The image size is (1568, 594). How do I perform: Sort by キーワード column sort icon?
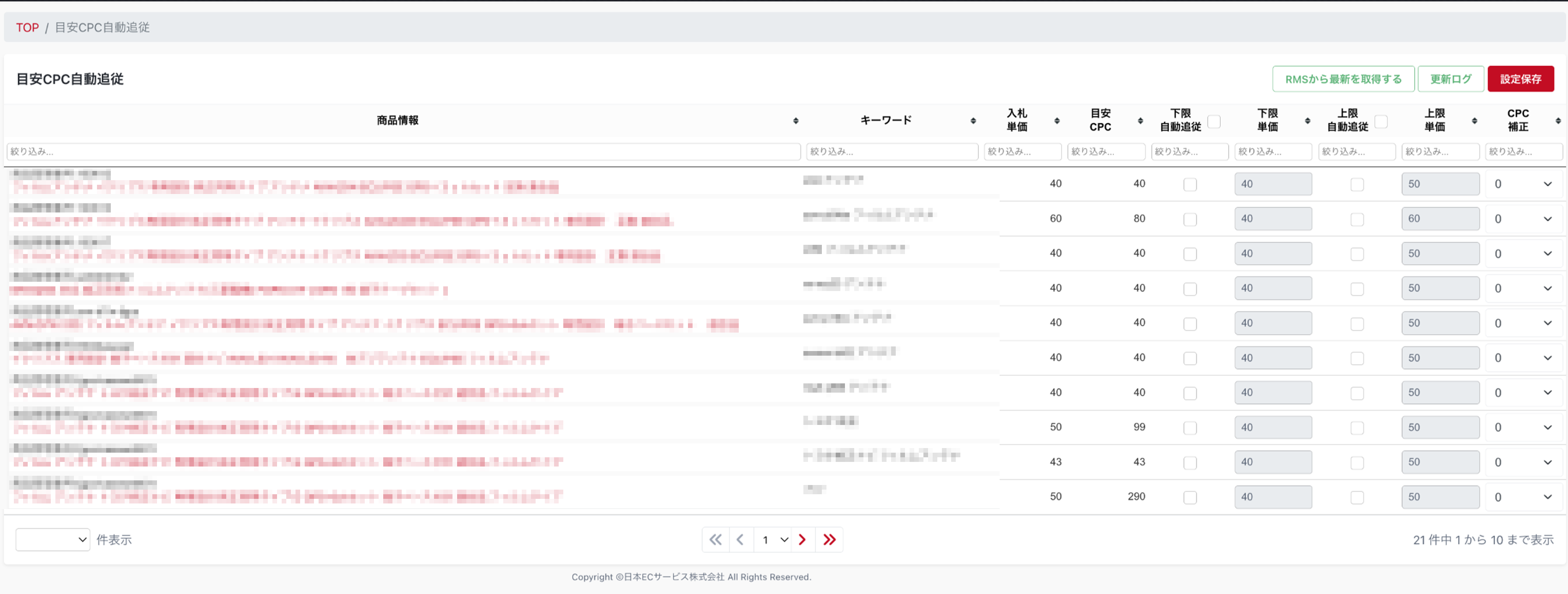point(973,121)
